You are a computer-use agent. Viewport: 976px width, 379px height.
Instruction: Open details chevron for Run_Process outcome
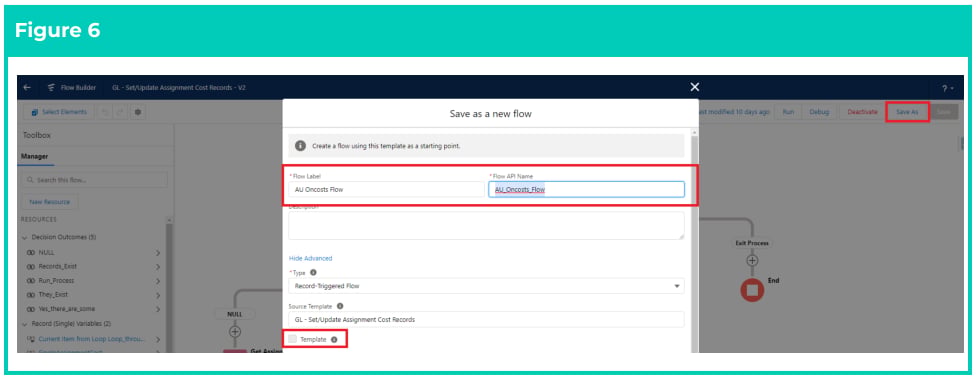coord(158,281)
